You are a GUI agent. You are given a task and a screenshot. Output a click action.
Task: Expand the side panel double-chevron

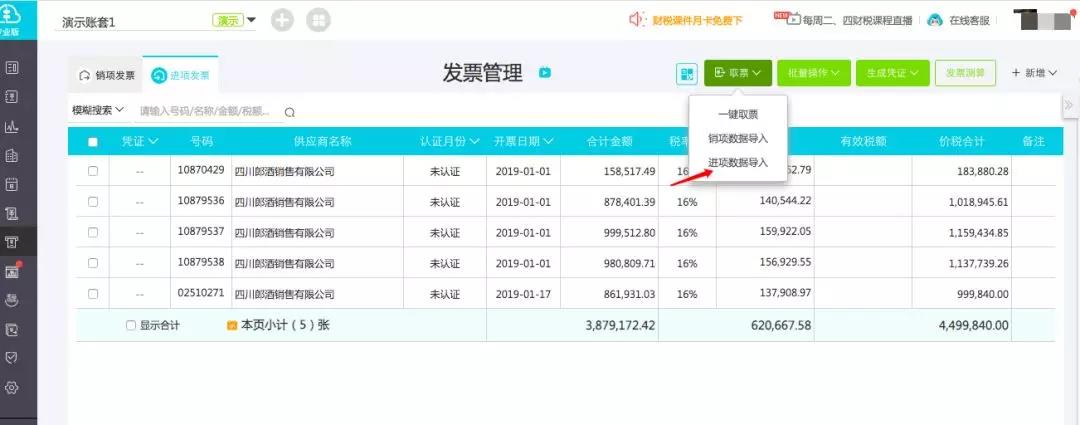click(1069, 105)
